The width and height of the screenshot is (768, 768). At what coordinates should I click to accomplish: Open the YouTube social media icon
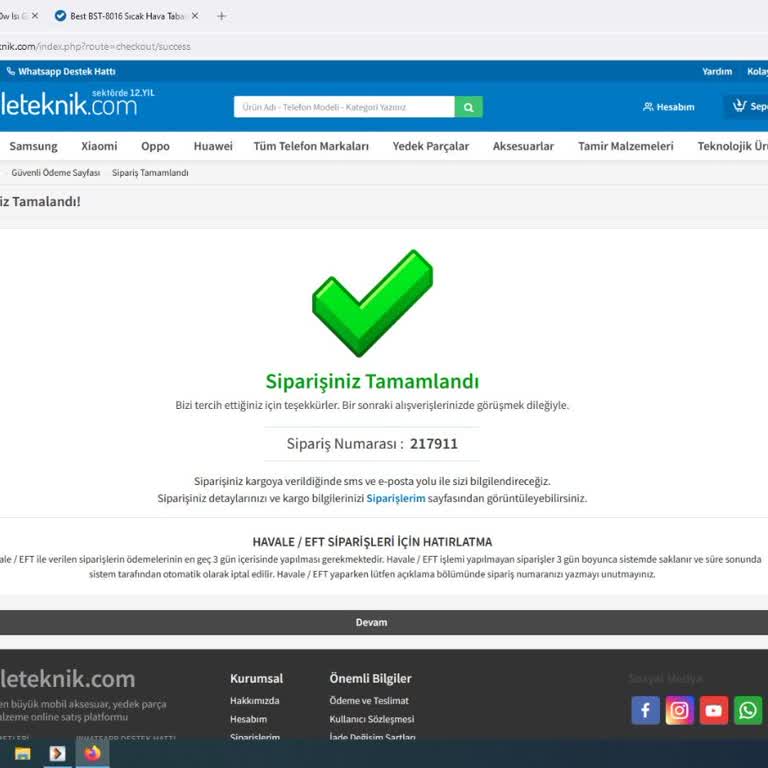pos(714,710)
